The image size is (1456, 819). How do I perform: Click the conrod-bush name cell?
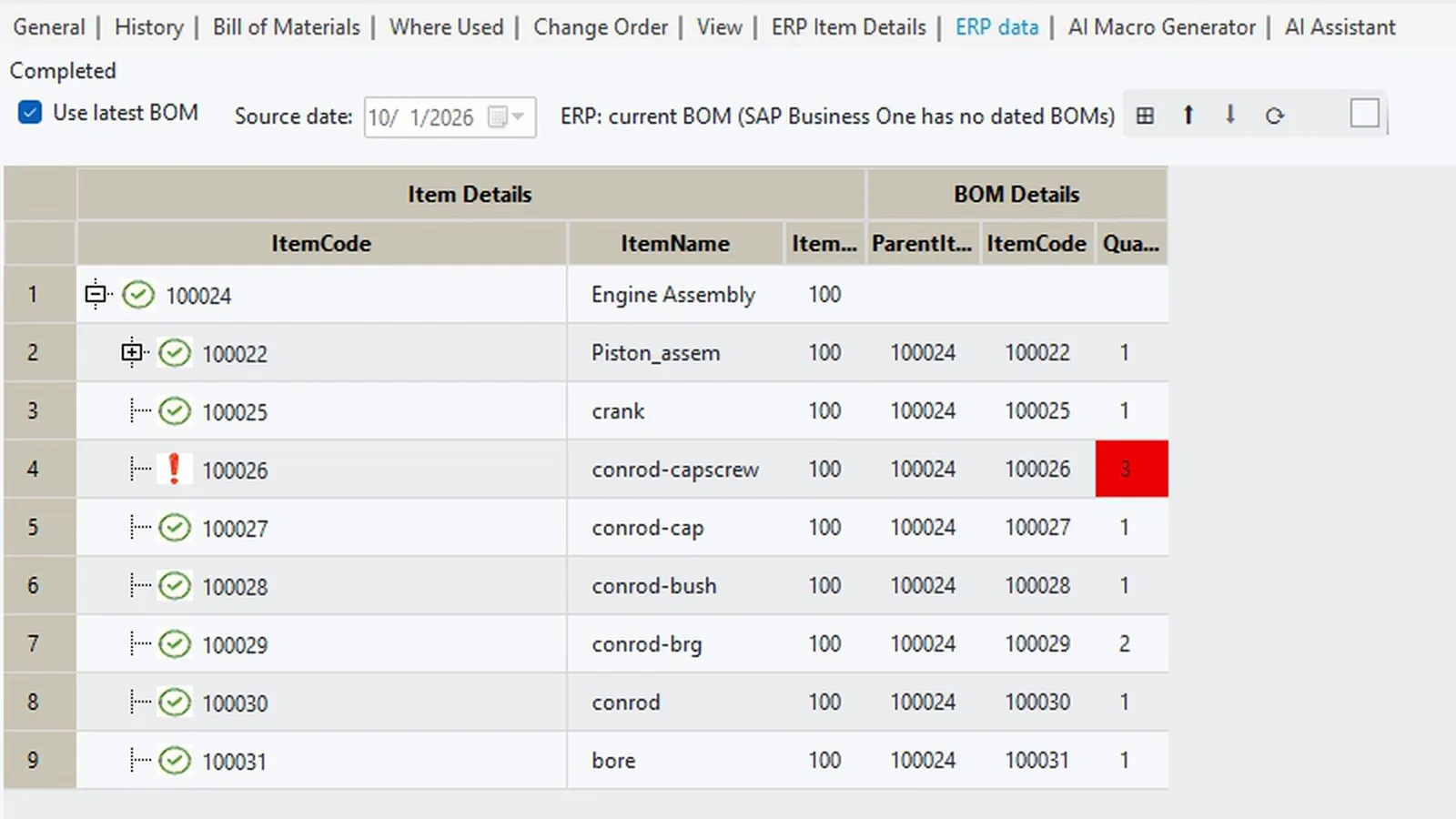point(675,585)
